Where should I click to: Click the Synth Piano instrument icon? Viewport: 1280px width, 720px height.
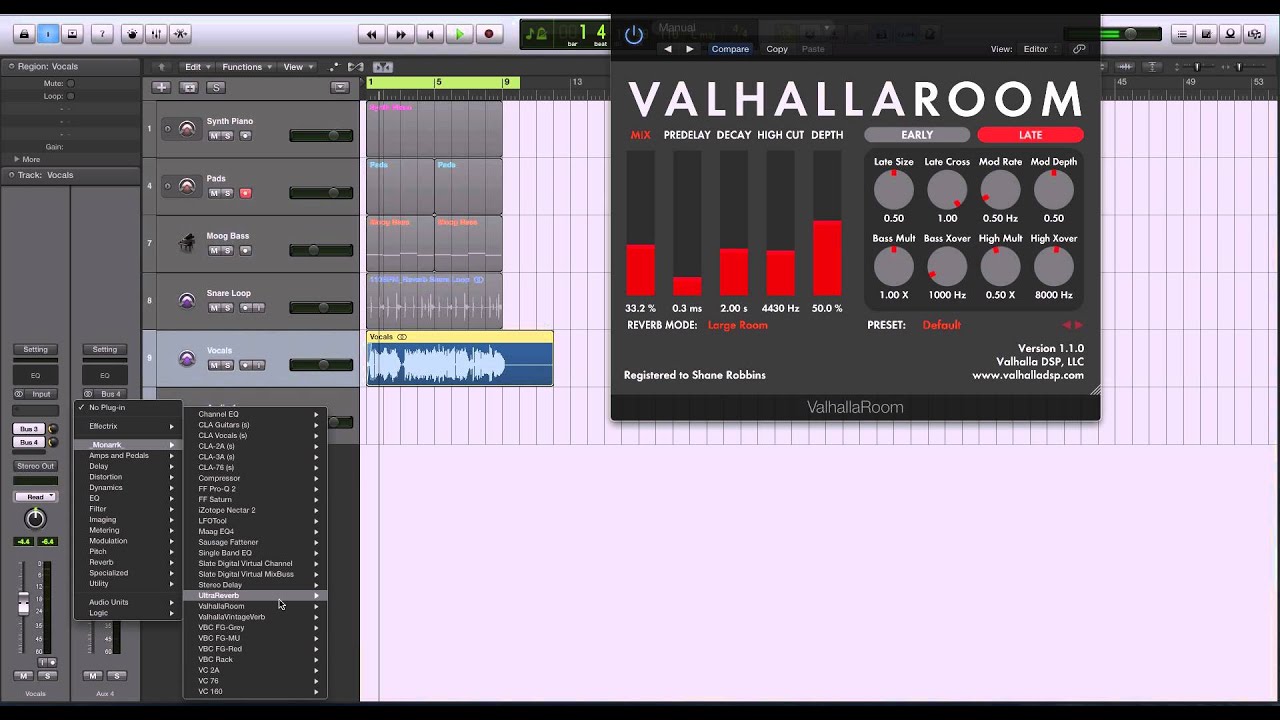click(x=187, y=128)
